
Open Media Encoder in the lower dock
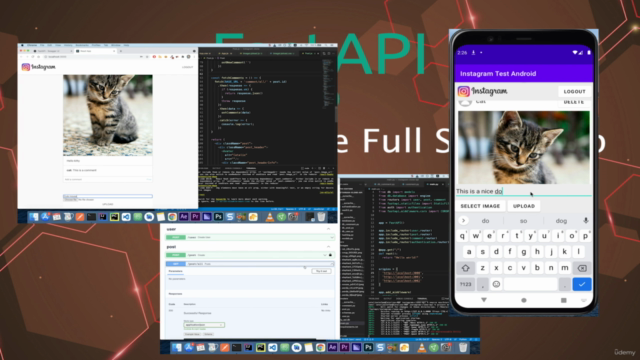click(356, 348)
